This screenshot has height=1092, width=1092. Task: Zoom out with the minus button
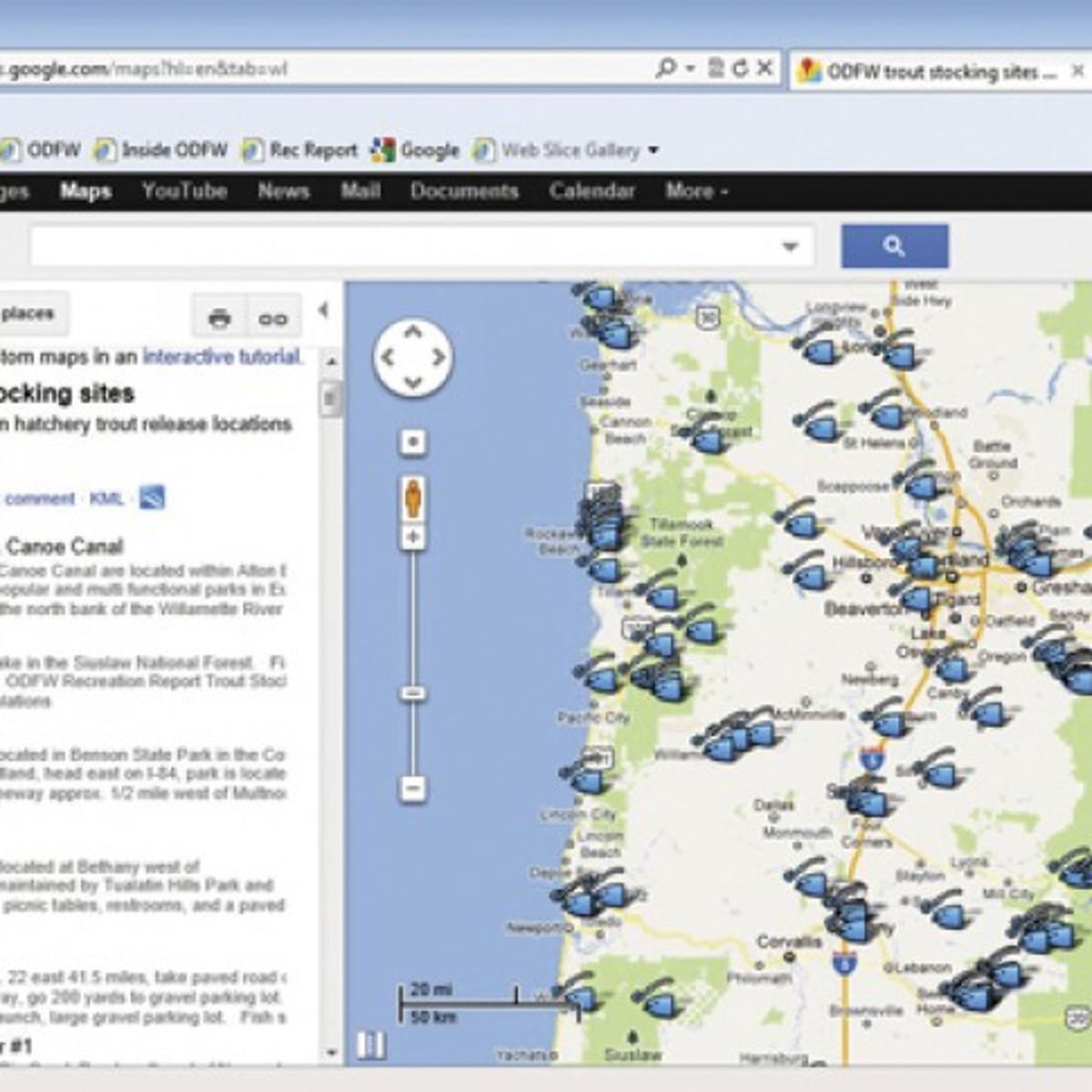(x=413, y=788)
